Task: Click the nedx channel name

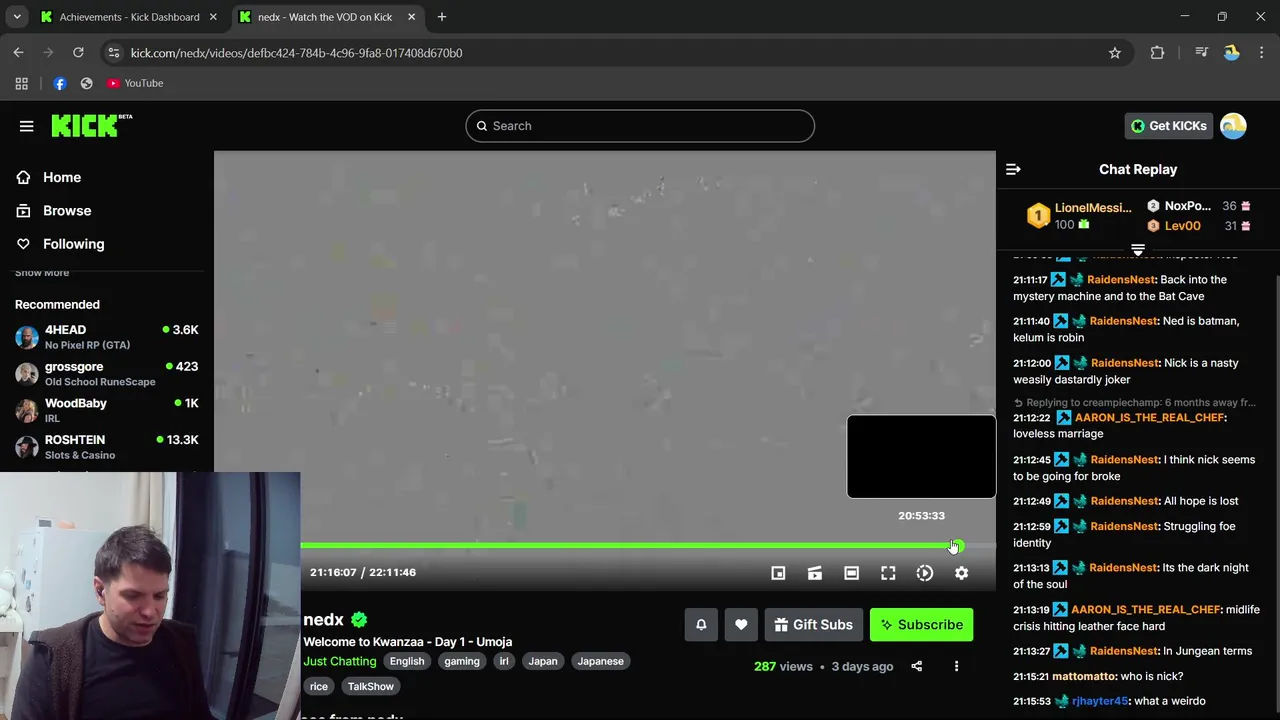Action: [323, 620]
